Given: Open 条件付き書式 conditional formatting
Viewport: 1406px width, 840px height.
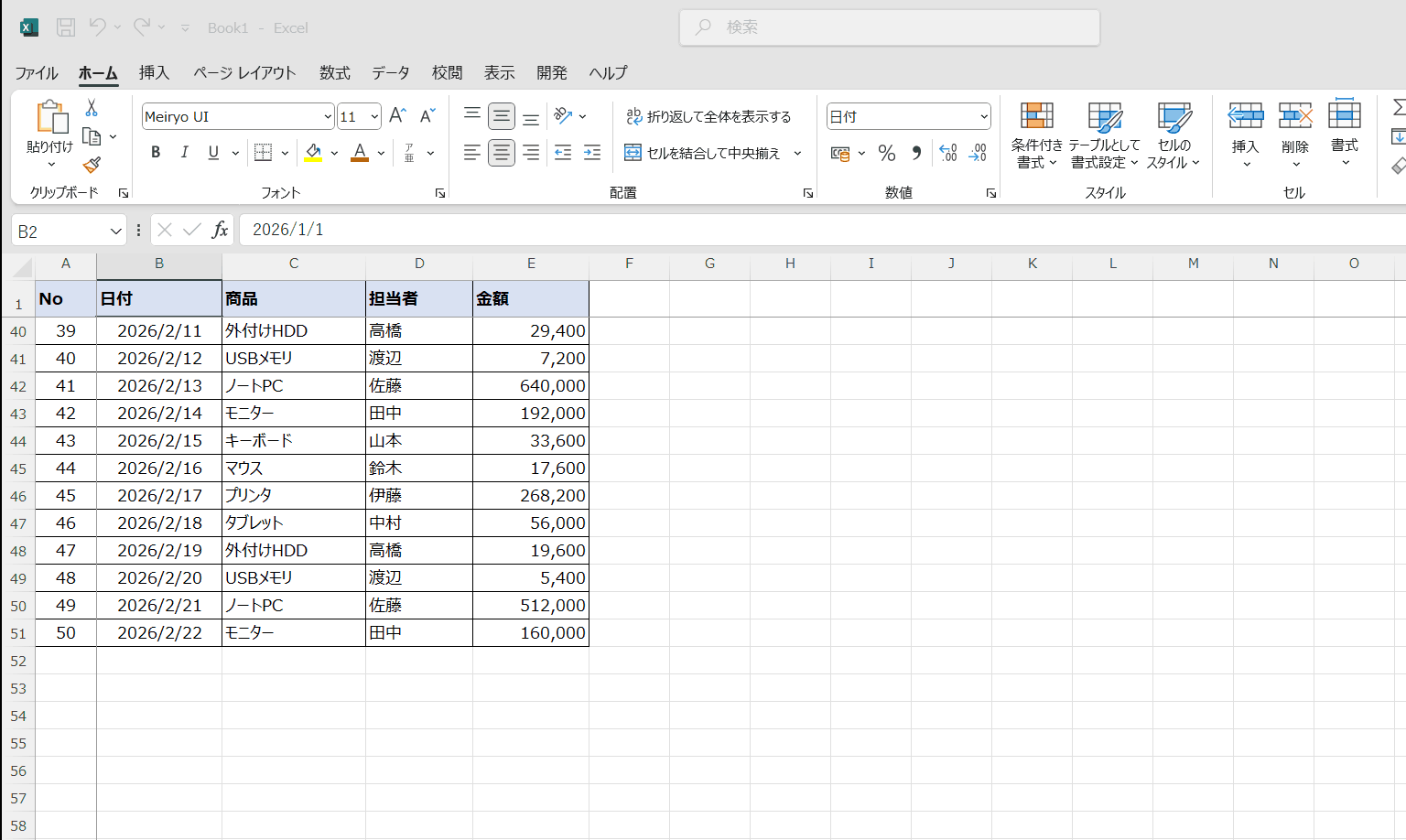Looking at the screenshot, I should pyautogui.click(x=1037, y=135).
